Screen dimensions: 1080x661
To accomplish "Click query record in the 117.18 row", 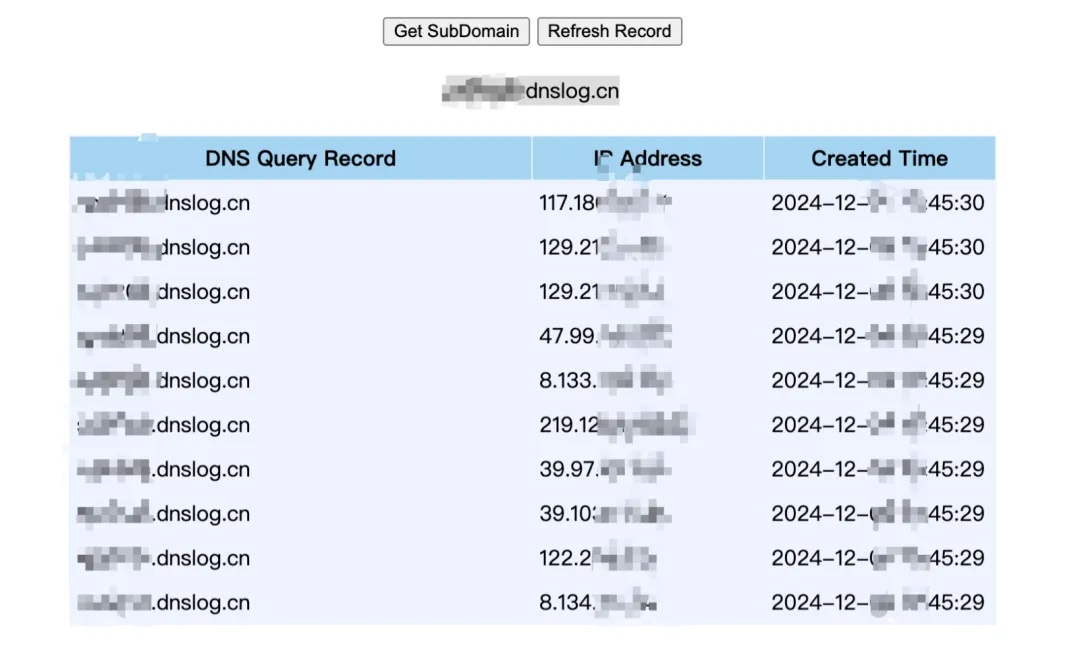I will 163,202.
